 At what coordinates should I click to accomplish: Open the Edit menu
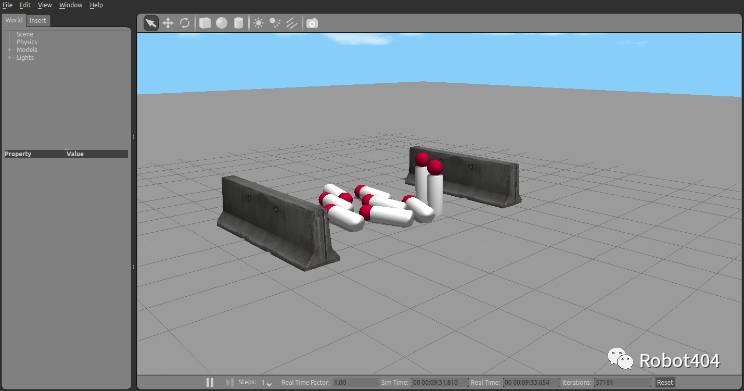tap(25, 5)
